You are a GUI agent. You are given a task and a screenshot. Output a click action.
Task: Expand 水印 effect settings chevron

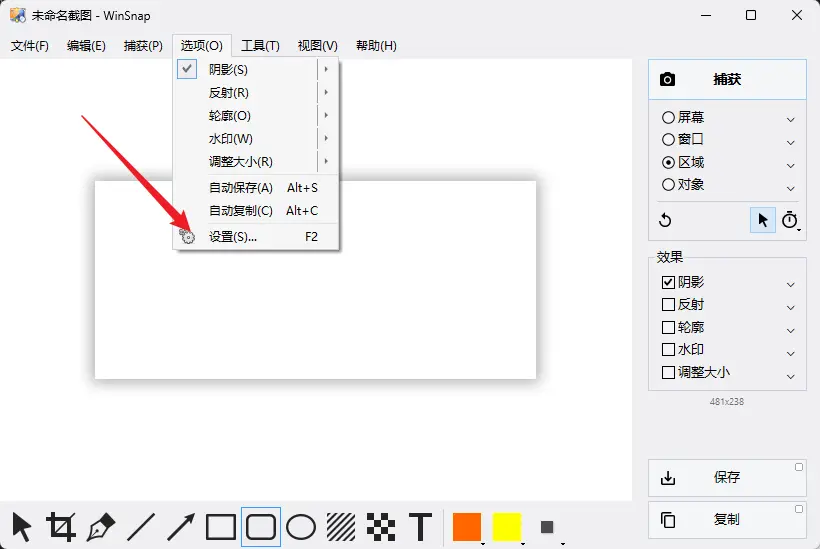(x=791, y=354)
